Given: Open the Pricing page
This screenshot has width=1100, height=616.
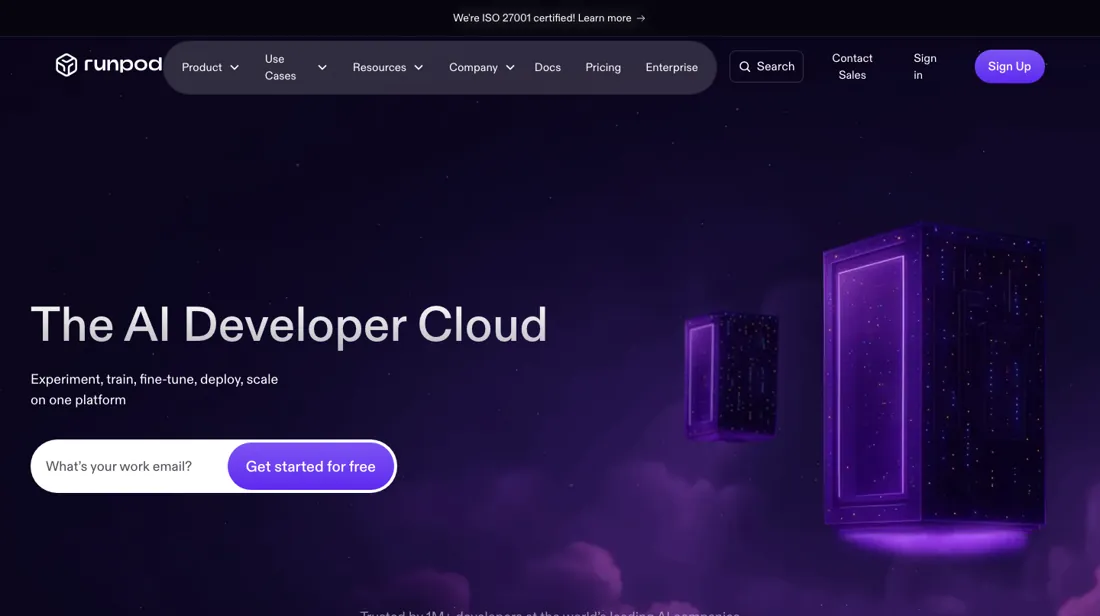Looking at the screenshot, I should coord(603,67).
